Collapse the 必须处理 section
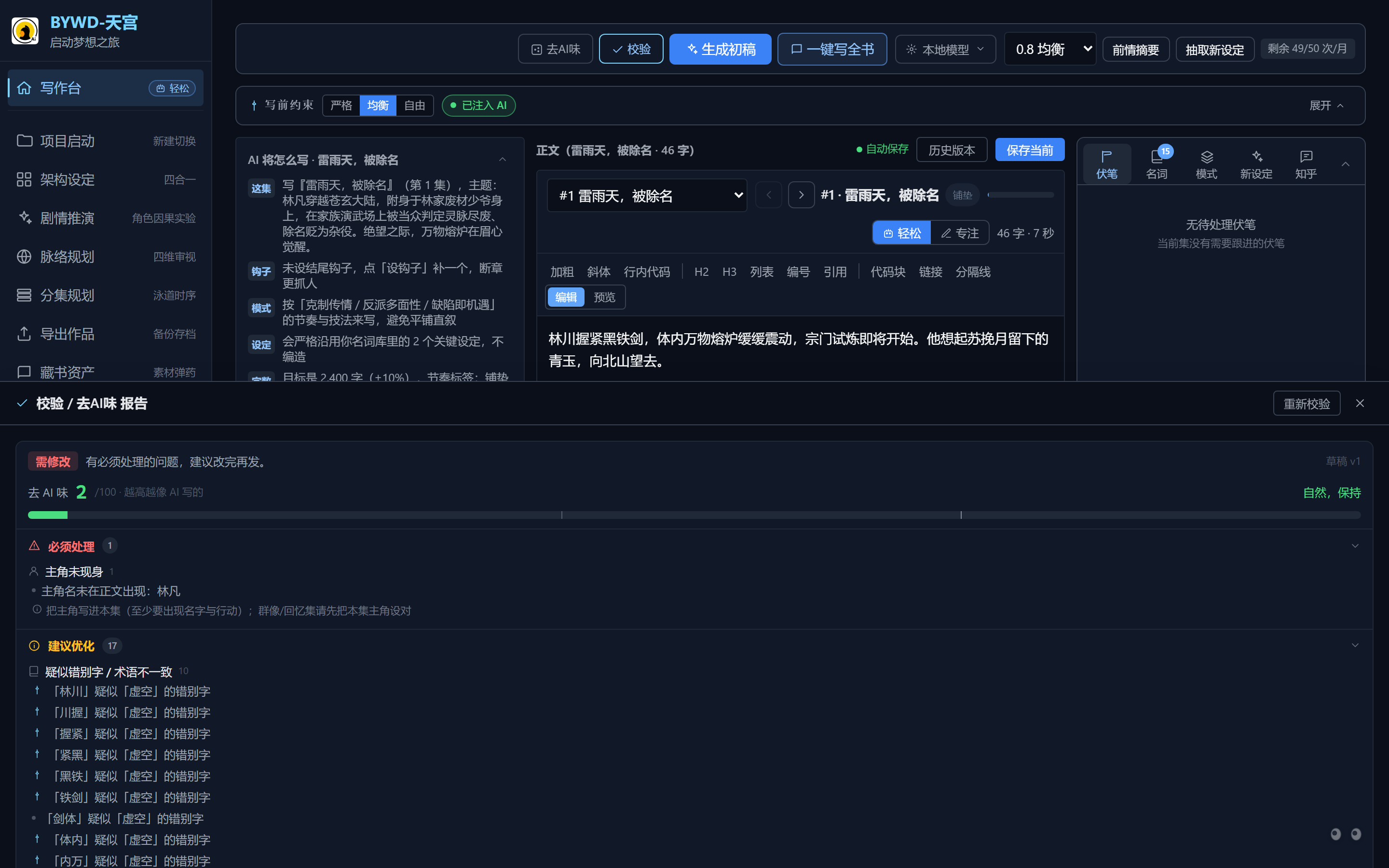This screenshot has height=868, width=1389. 1355,546
